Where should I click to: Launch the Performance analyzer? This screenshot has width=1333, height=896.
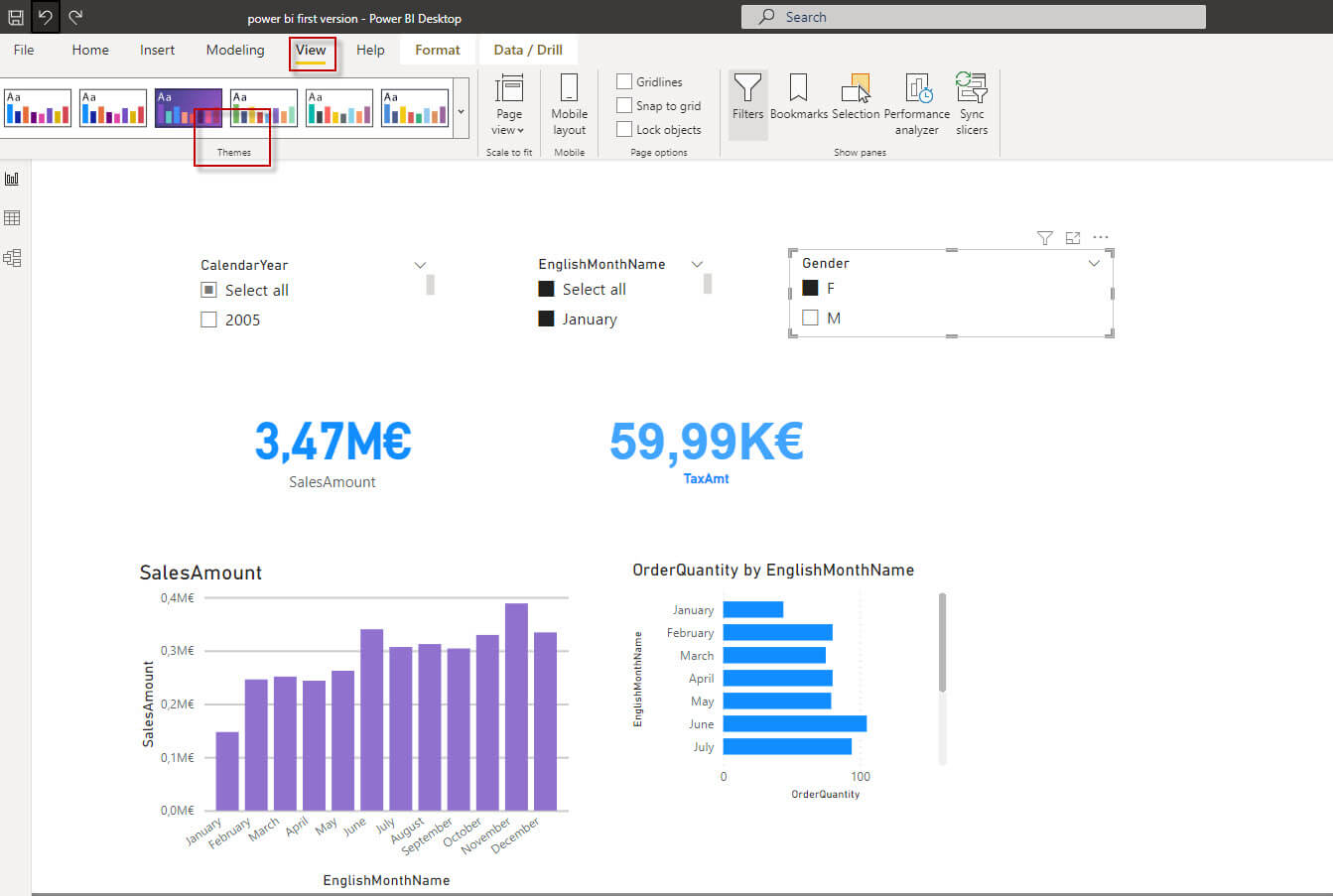[x=917, y=104]
